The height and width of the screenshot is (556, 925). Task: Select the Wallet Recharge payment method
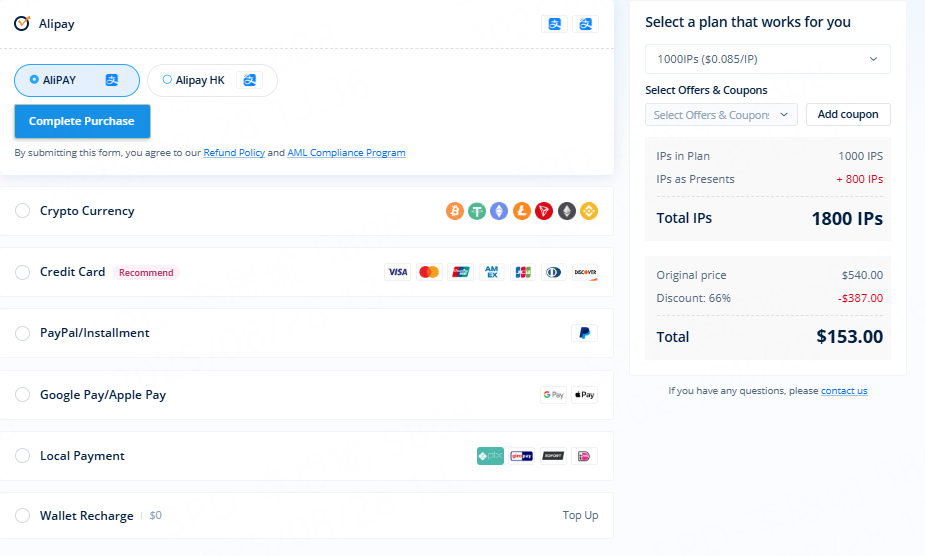click(23, 516)
